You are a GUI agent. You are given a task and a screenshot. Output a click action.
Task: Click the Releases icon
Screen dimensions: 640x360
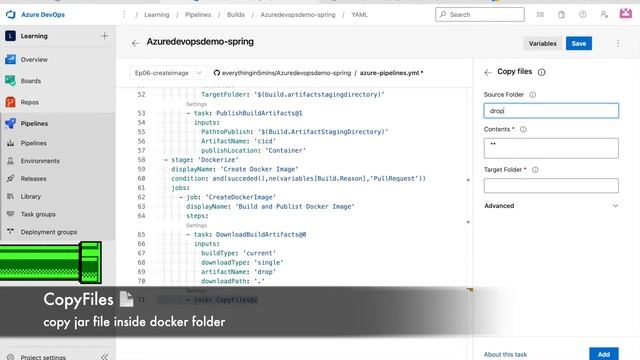[11, 179]
